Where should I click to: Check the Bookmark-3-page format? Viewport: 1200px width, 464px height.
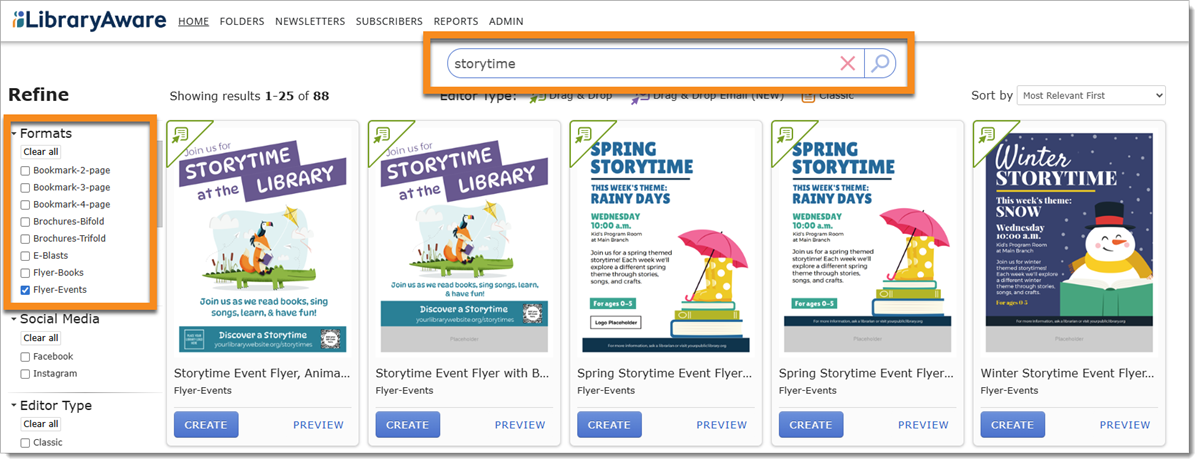point(26,187)
